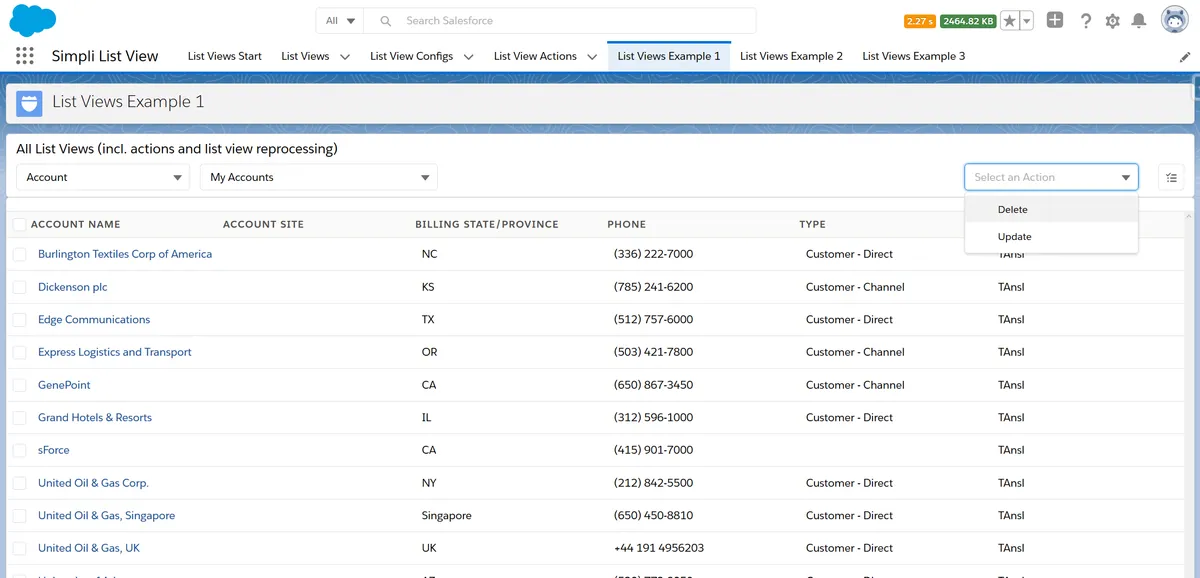Sort by the Account Name column header
The height and width of the screenshot is (578, 1200).
click(x=75, y=225)
